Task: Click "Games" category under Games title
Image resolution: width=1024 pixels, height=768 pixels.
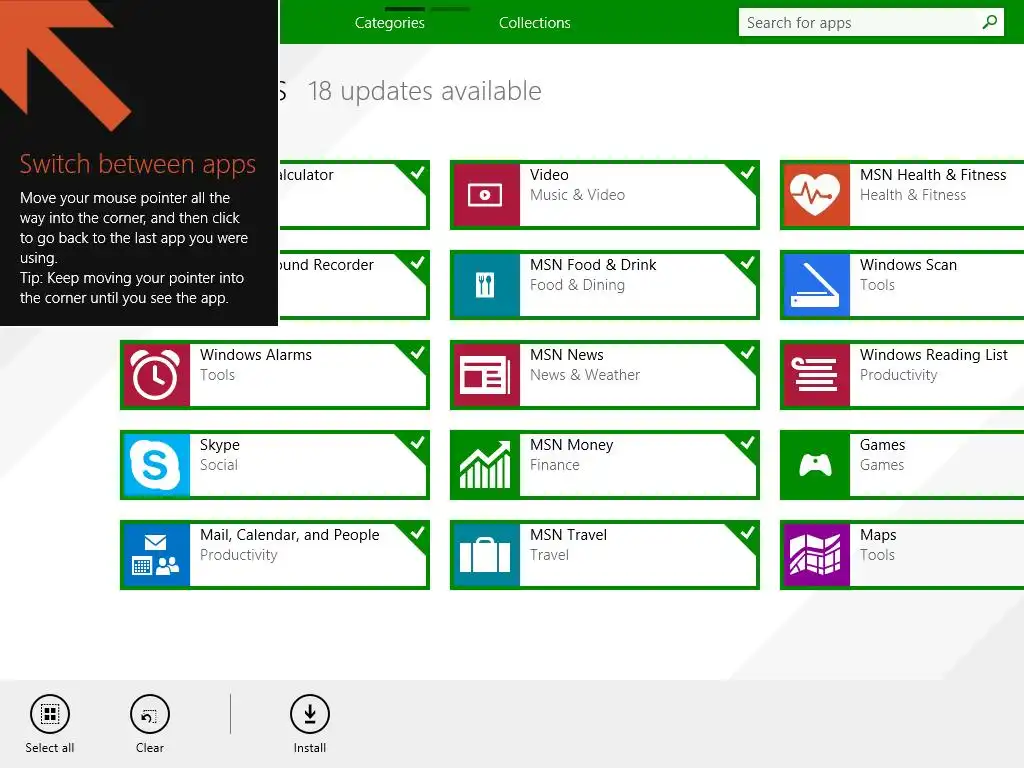Action: point(882,465)
